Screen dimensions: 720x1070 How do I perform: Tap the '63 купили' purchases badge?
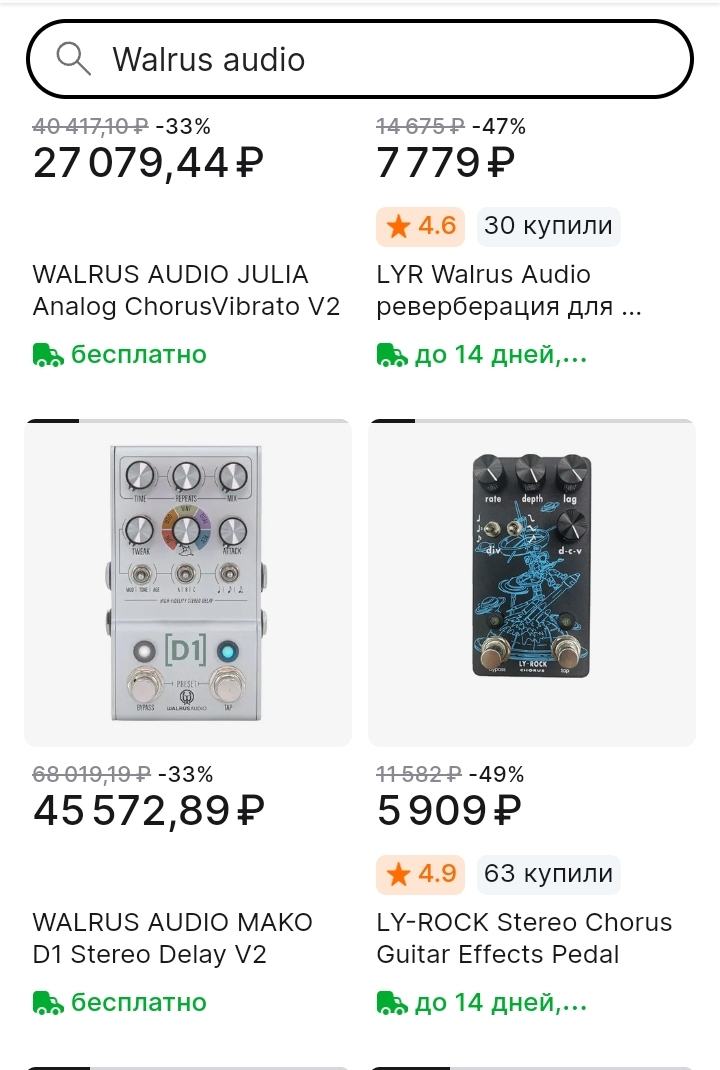548,874
